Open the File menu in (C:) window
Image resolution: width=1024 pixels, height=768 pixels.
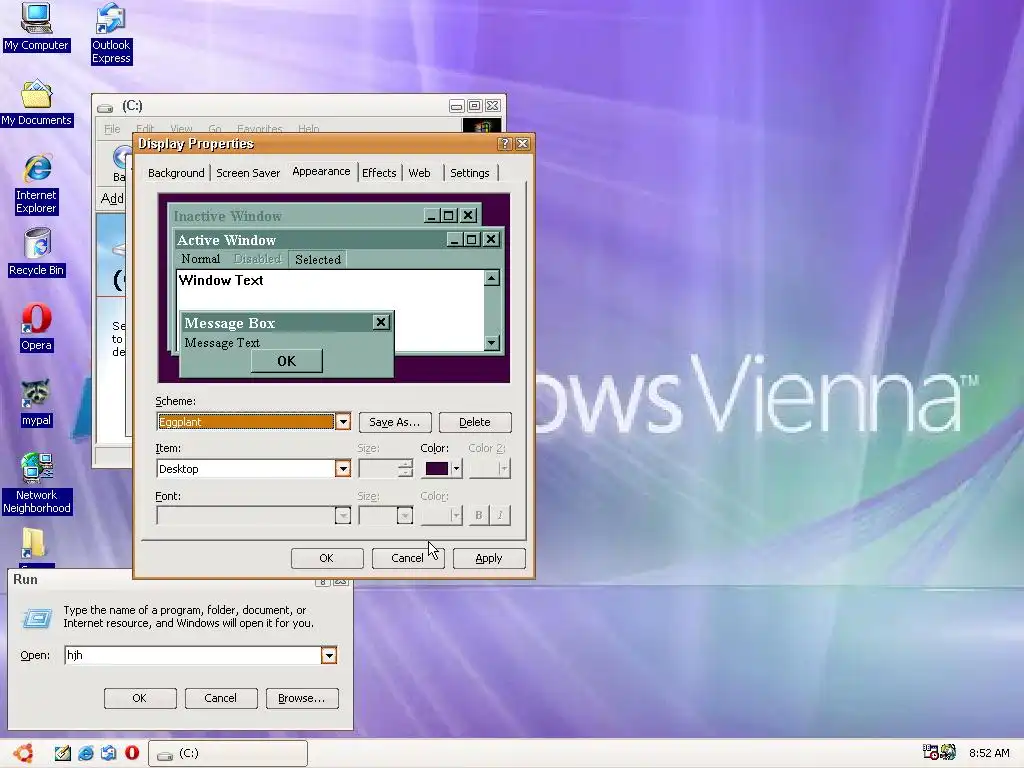pyautogui.click(x=112, y=129)
